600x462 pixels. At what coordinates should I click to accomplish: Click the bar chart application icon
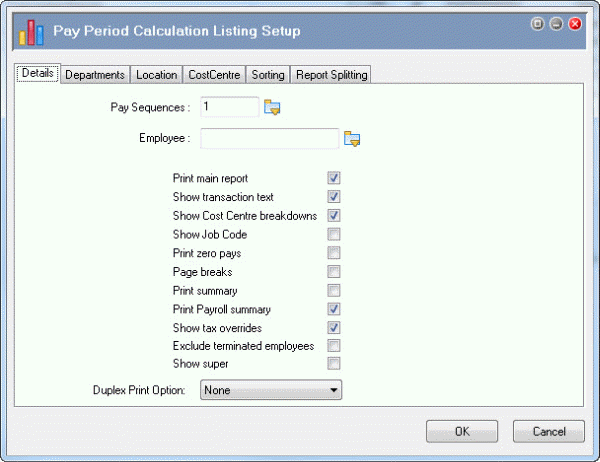tap(31, 33)
